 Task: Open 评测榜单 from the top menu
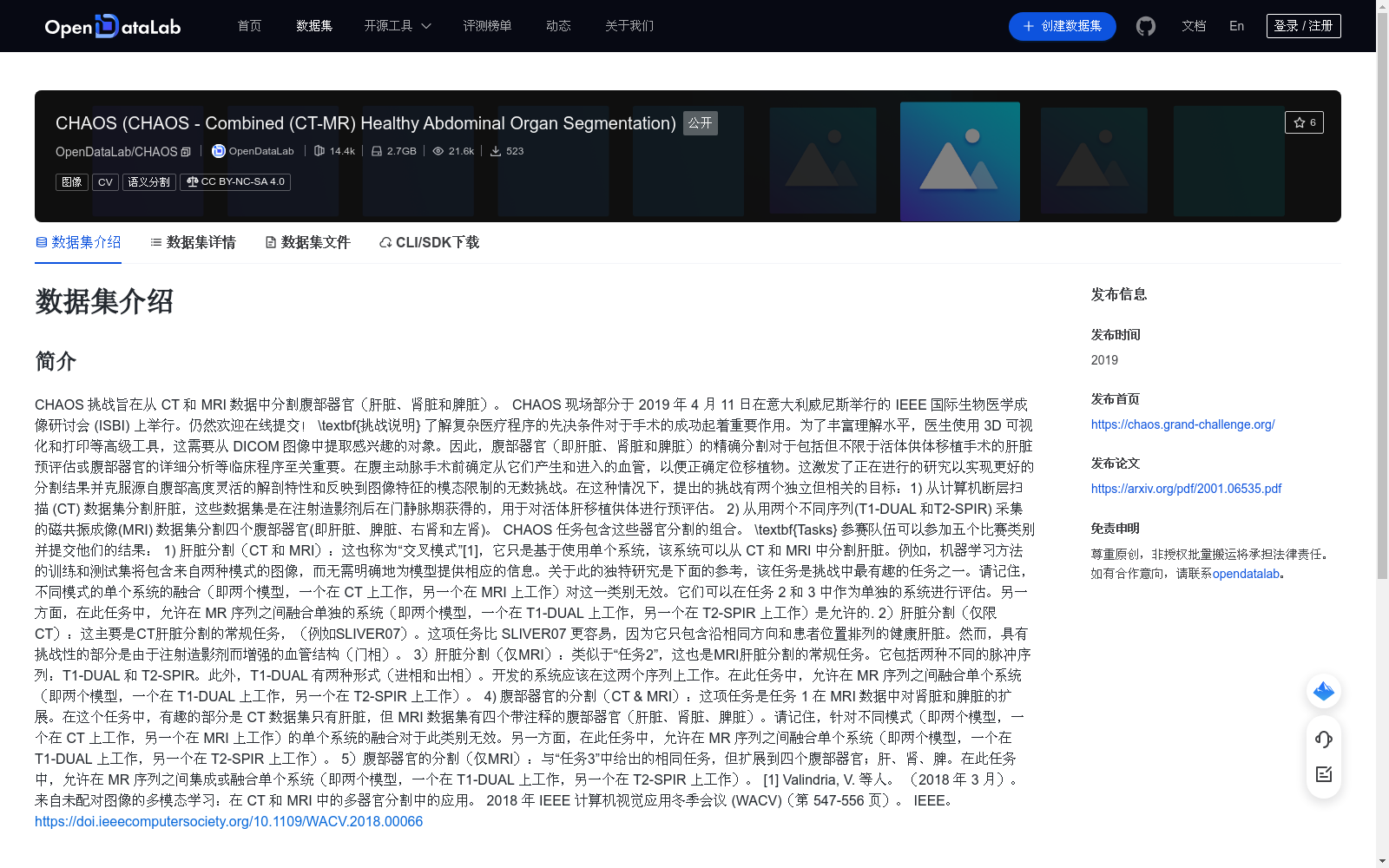pyautogui.click(x=488, y=26)
